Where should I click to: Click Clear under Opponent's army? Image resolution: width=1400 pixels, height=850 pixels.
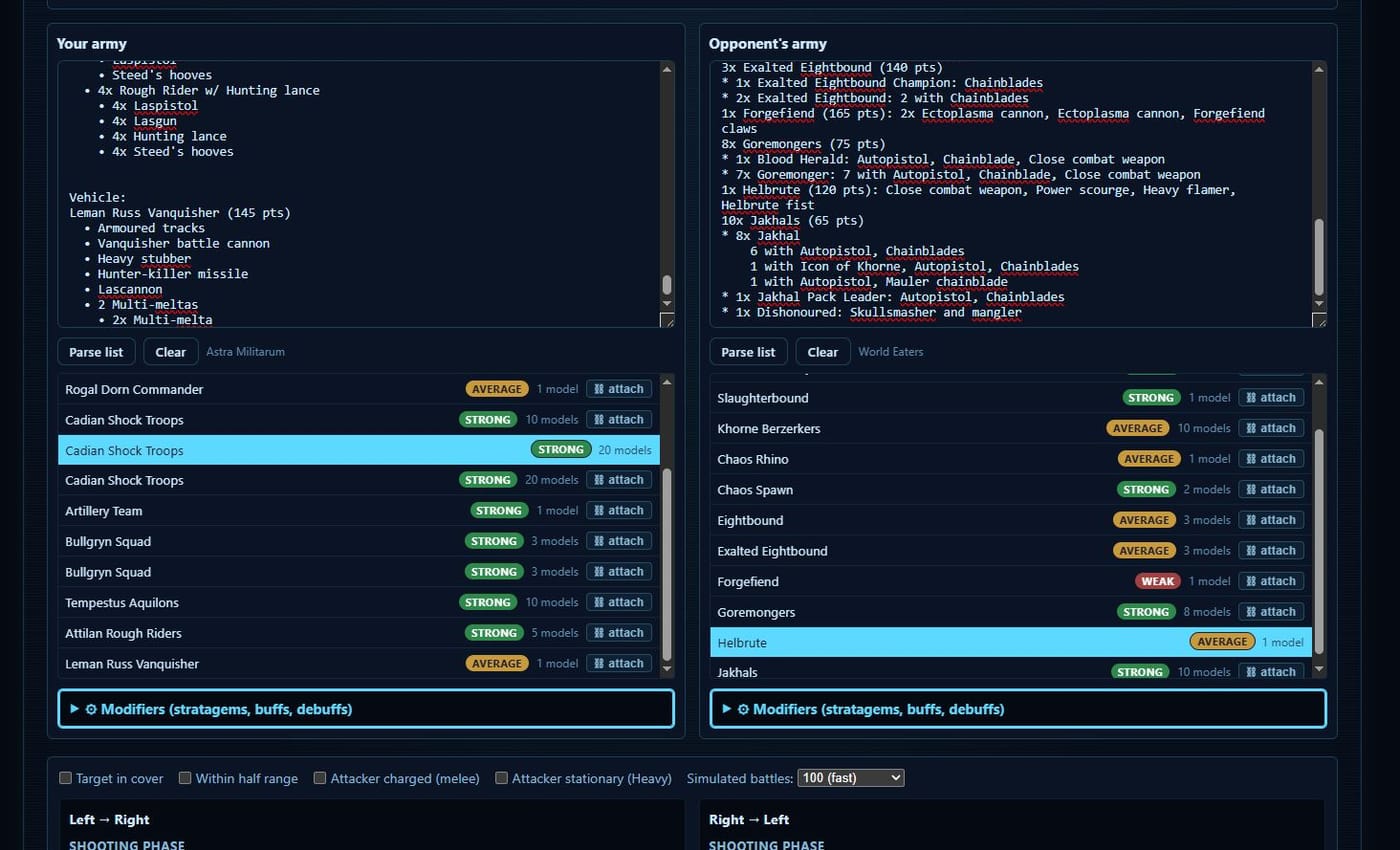823,352
